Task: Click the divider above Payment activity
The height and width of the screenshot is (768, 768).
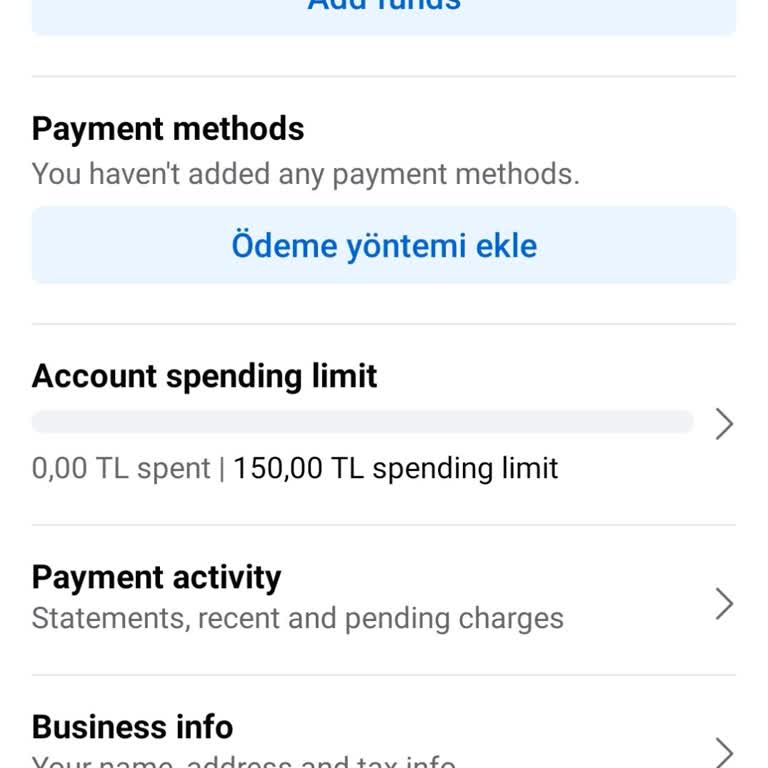Action: 384,525
